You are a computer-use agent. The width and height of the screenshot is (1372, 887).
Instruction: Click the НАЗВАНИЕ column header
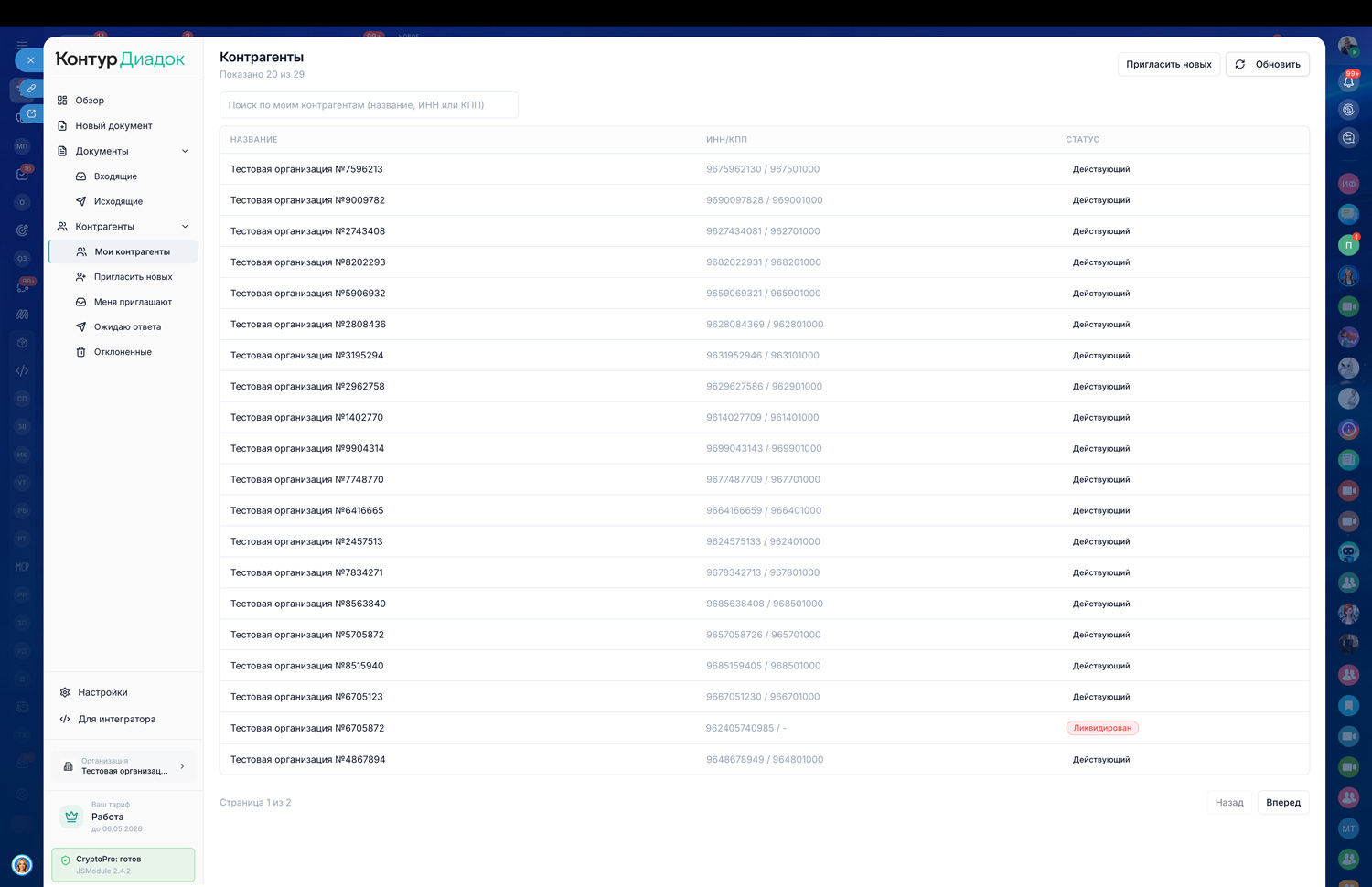coord(254,140)
